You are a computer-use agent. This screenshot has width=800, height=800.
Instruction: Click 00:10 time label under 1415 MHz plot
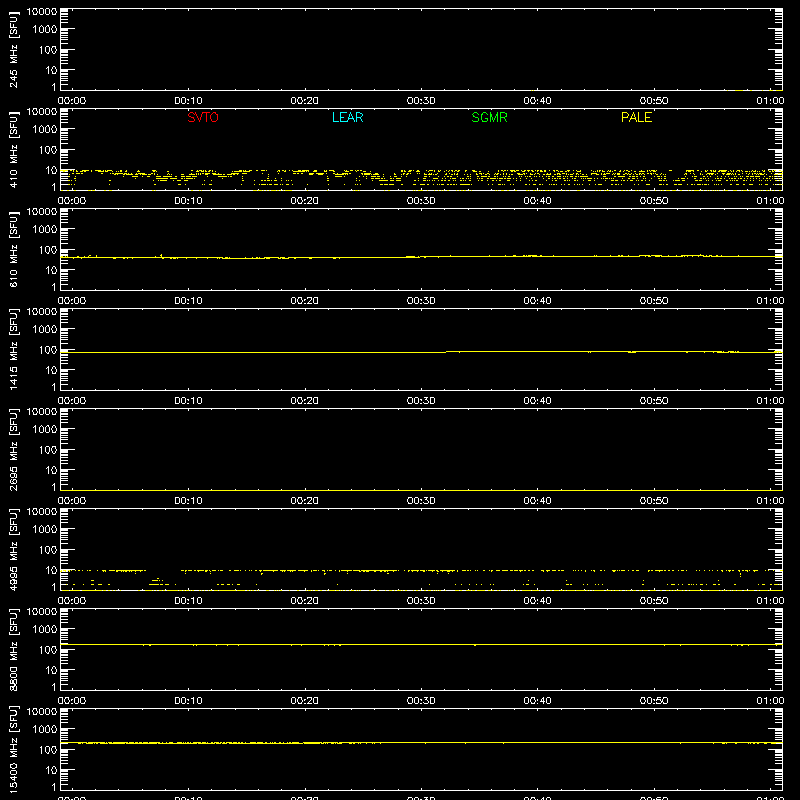click(188, 401)
